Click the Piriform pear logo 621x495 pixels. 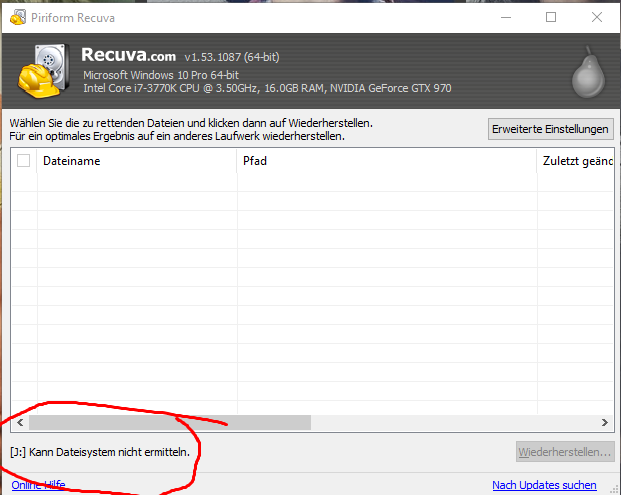(x=589, y=72)
